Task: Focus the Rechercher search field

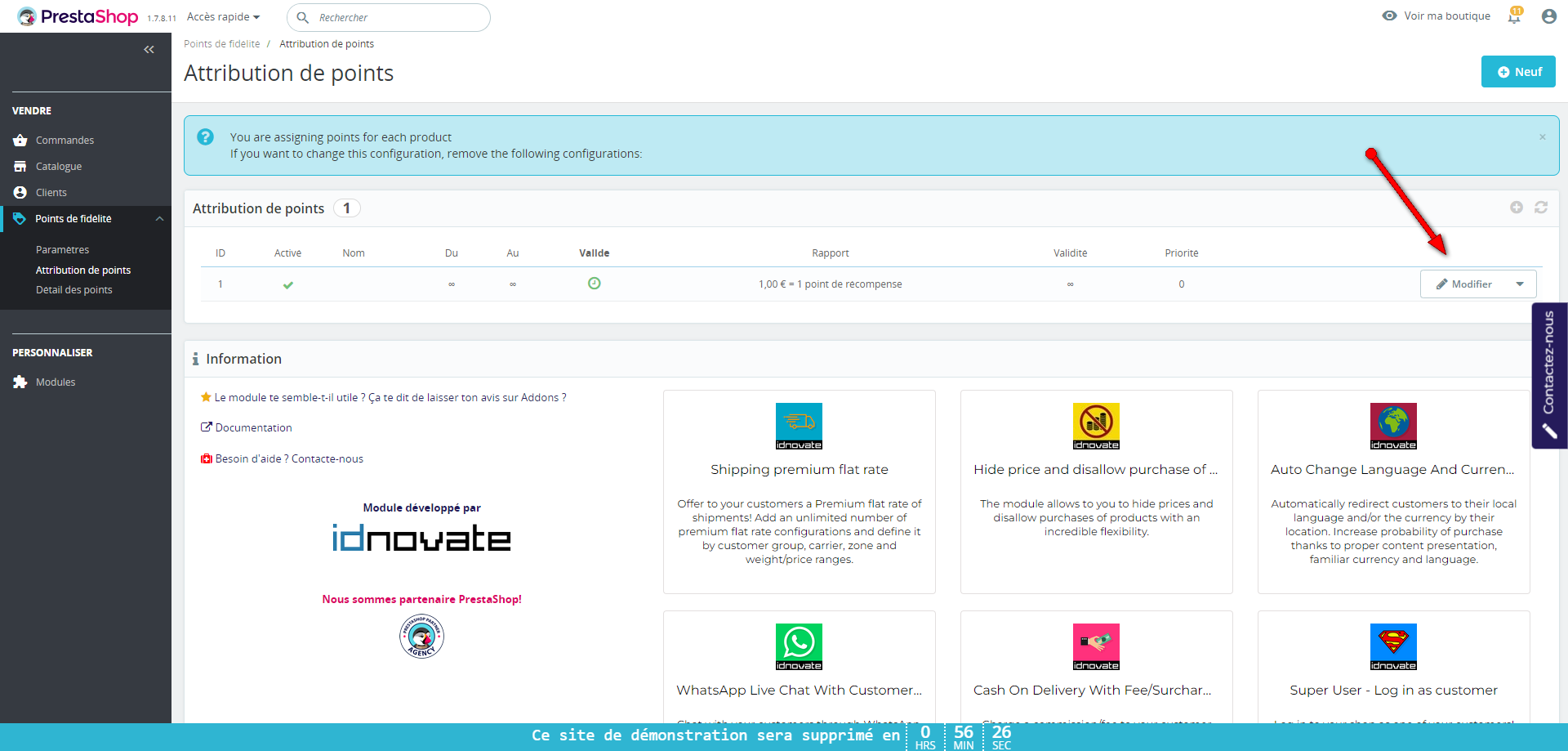Action: click(x=389, y=17)
